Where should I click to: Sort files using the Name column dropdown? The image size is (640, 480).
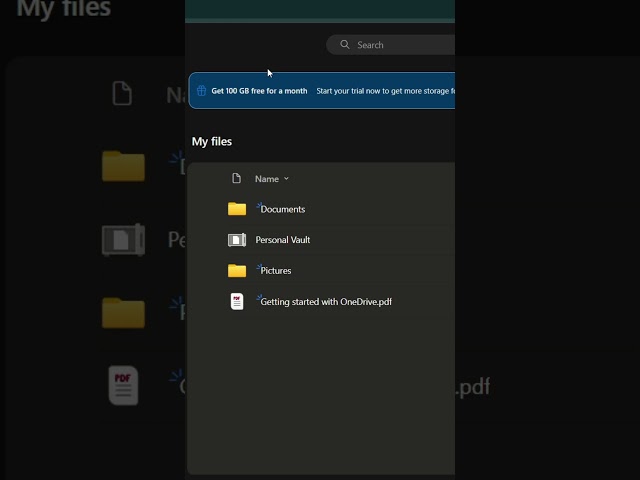pos(272,179)
